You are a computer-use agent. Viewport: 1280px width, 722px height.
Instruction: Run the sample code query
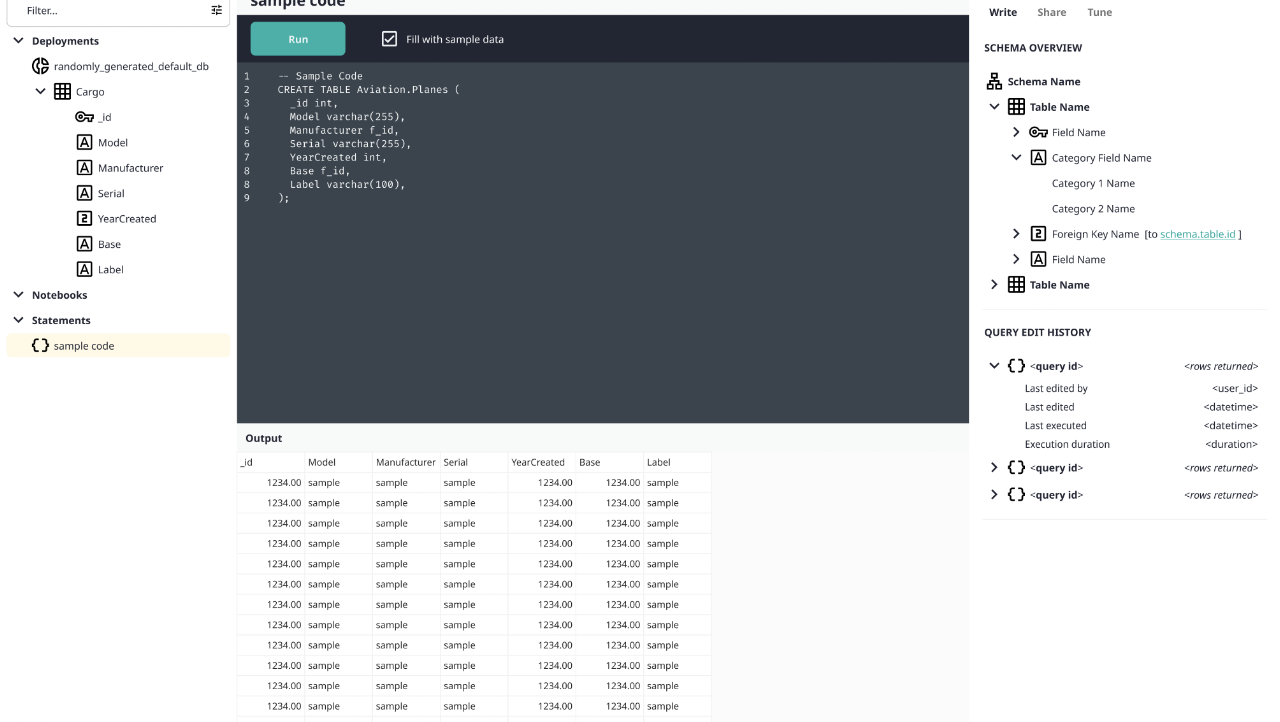[x=298, y=39]
